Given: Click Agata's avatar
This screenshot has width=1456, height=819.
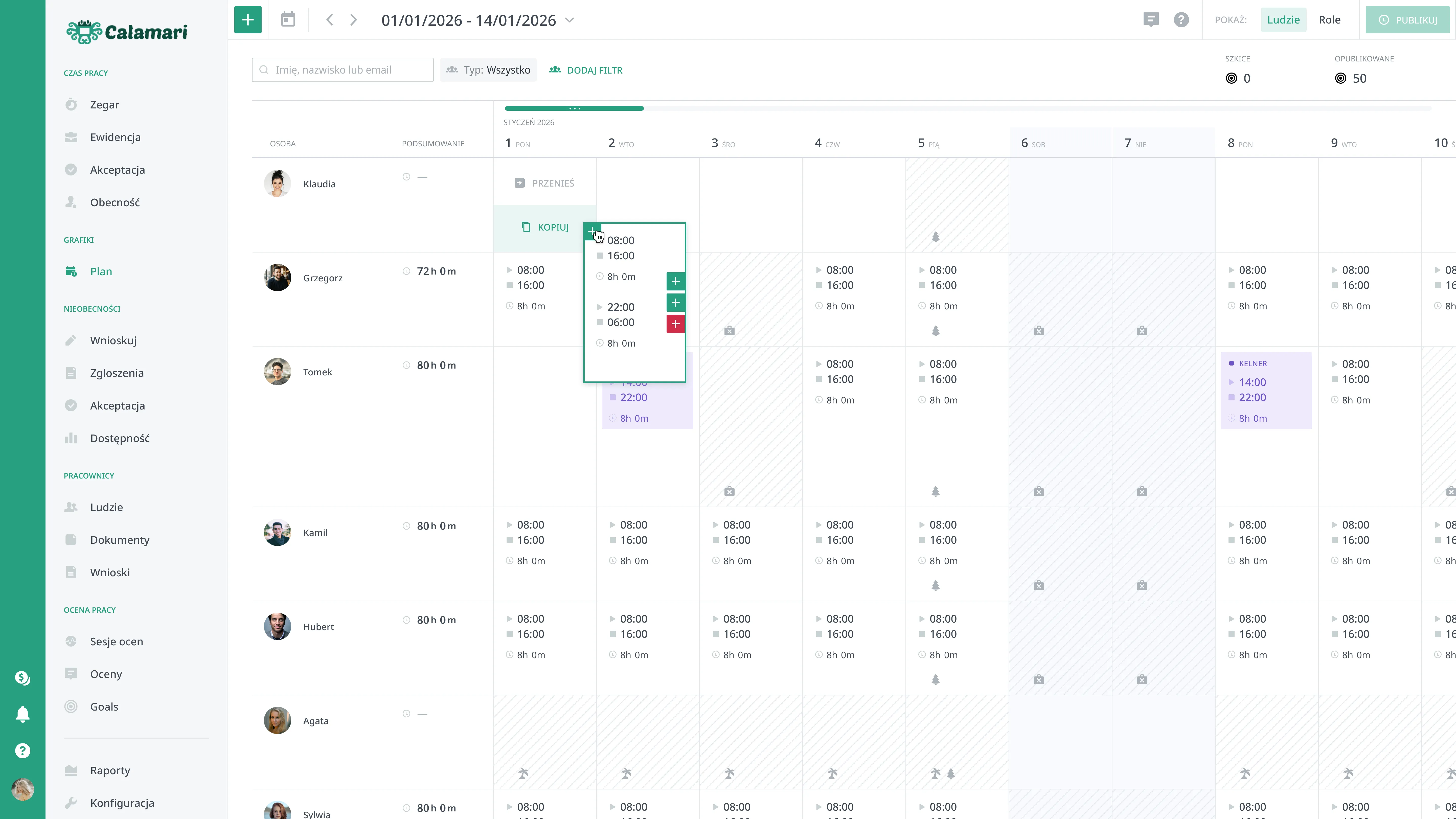Looking at the screenshot, I should point(278,721).
